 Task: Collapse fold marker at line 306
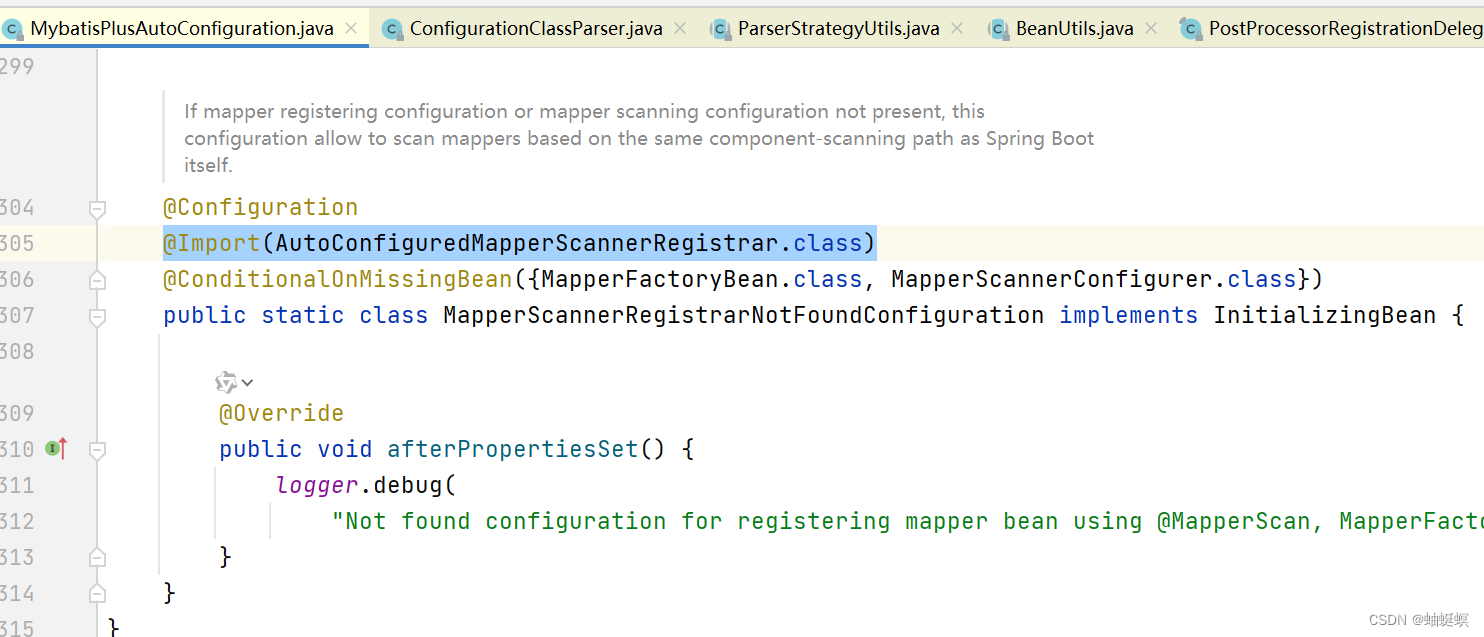point(97,281)
